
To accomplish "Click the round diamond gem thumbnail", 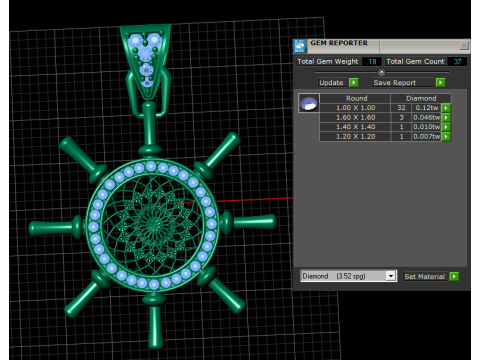I will (x=309, y=103).
